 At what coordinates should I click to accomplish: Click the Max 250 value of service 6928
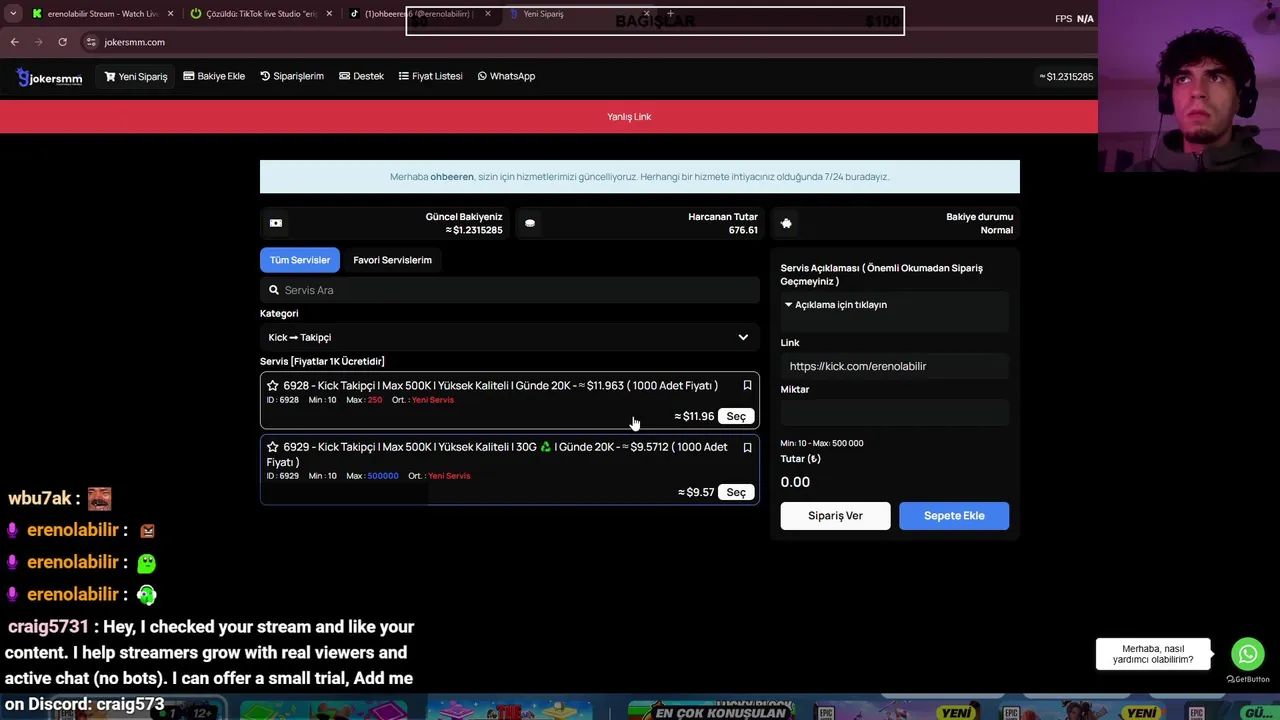pyautogui.click(x=375, y=400)
